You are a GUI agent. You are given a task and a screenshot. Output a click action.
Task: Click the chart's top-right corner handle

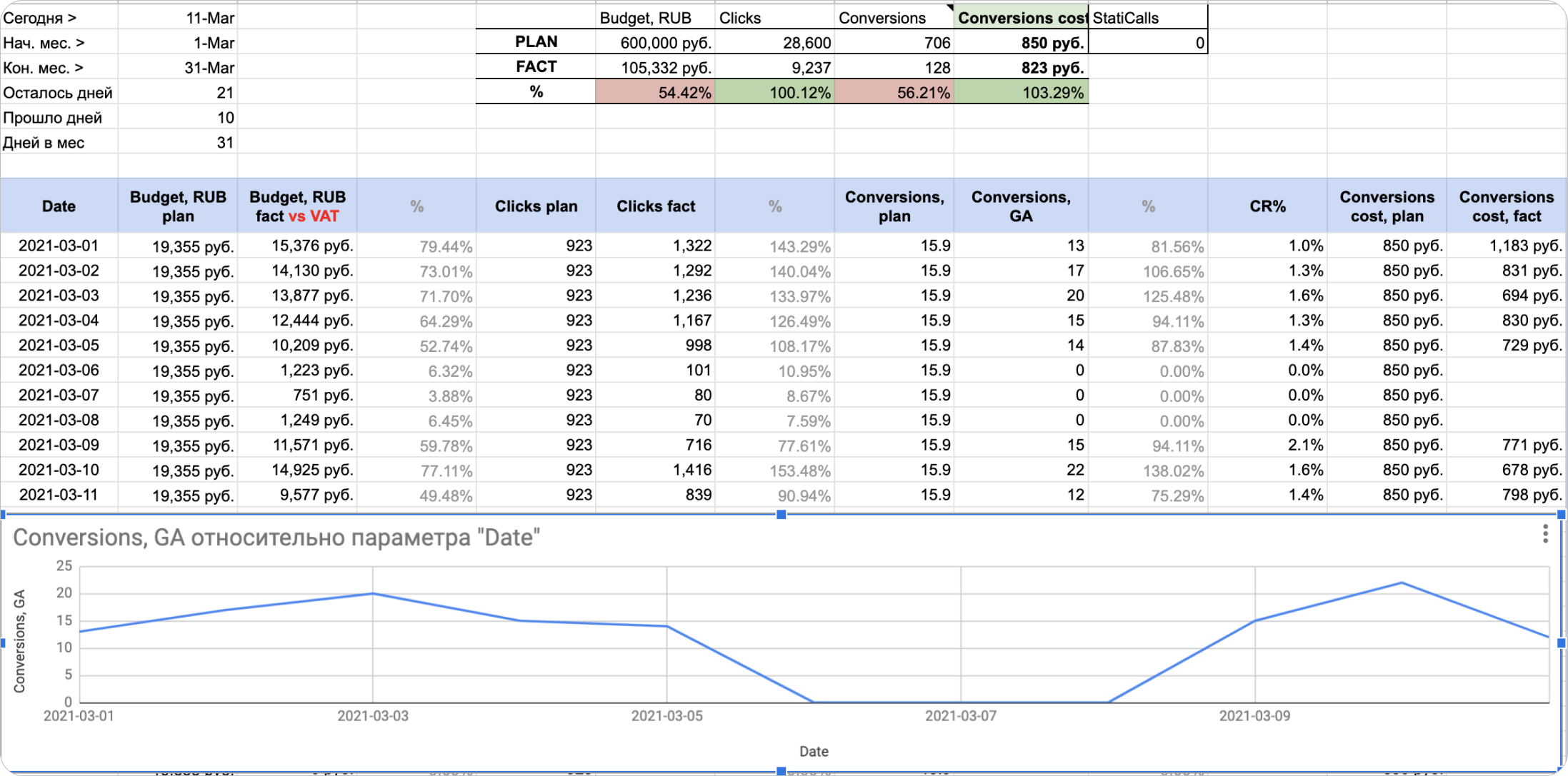click(1561, 514)
